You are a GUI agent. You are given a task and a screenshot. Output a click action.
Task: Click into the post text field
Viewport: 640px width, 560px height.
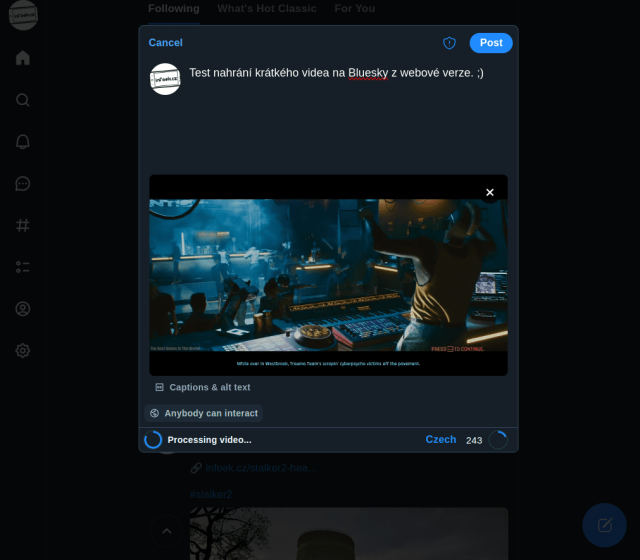tap(340, 110)
